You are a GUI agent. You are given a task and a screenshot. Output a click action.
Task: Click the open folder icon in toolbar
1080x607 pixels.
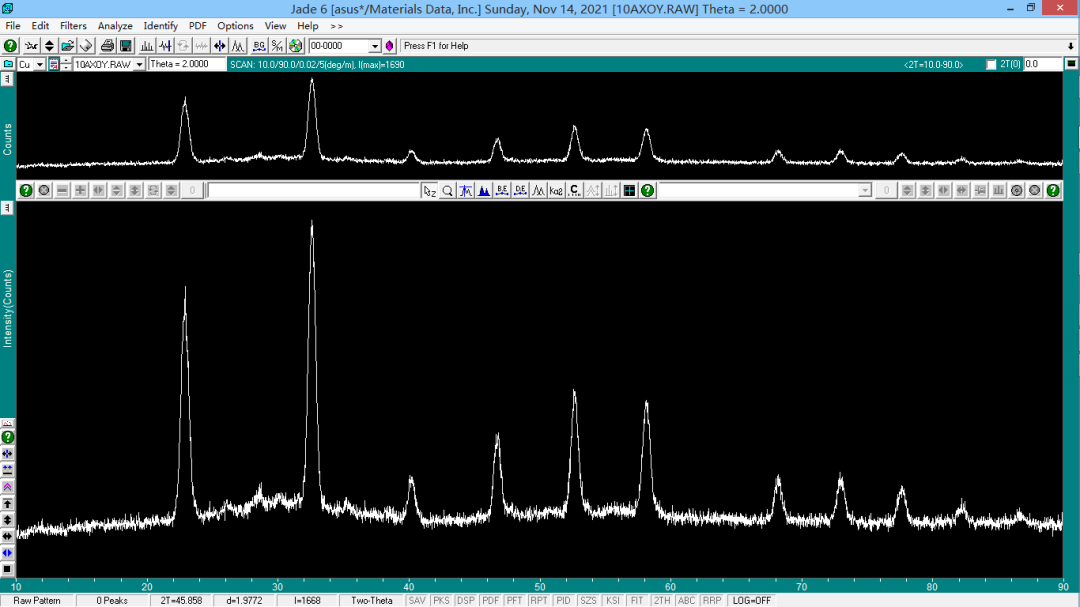pyautogui.click(x=67, y=46)
